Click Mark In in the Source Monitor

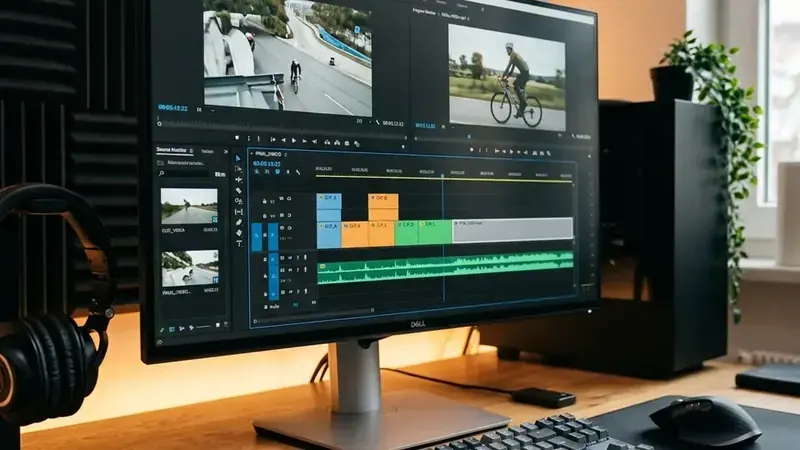(249, 139)
